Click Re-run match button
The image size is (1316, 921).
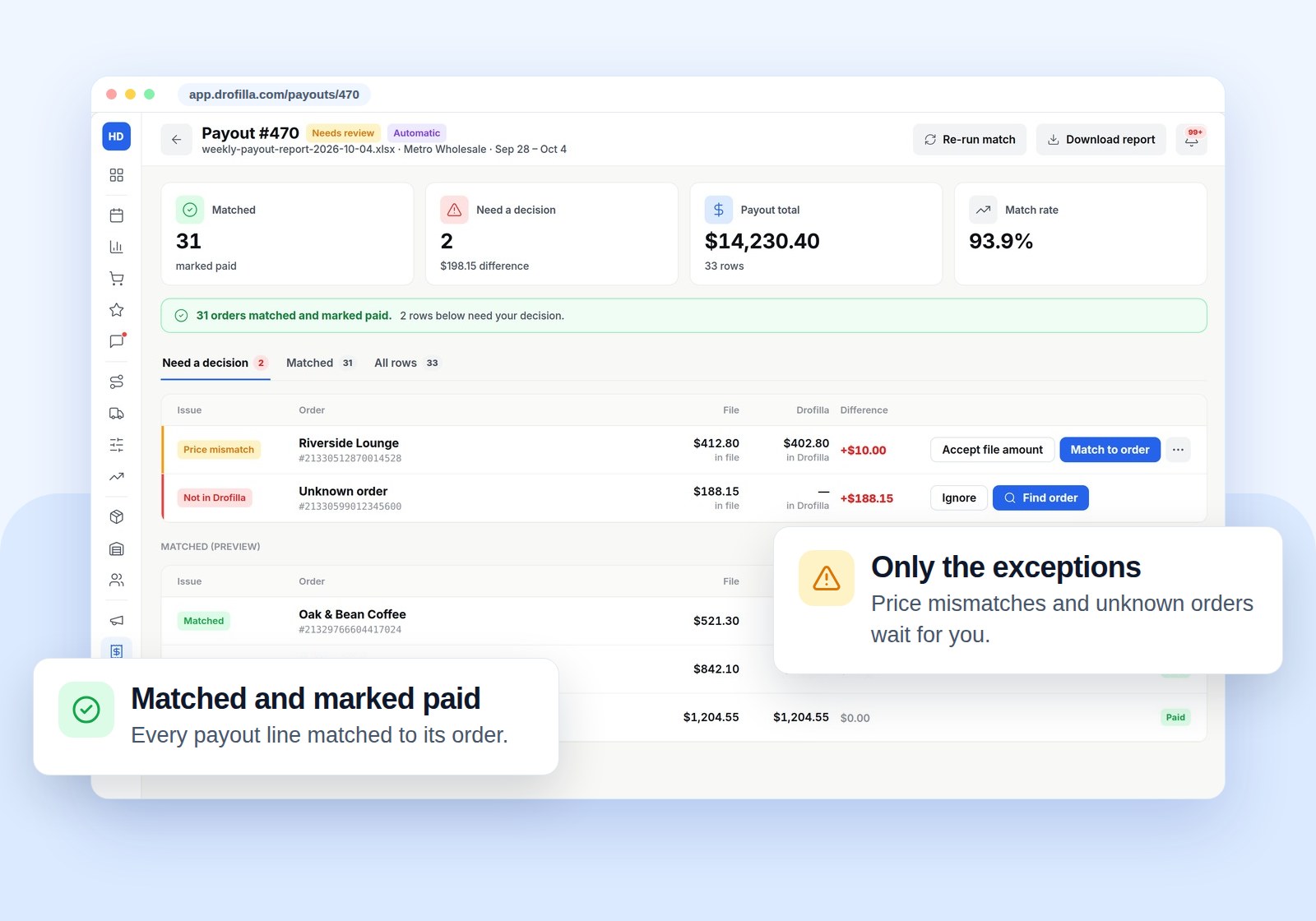pyautogui.click(x=970, y=140)
